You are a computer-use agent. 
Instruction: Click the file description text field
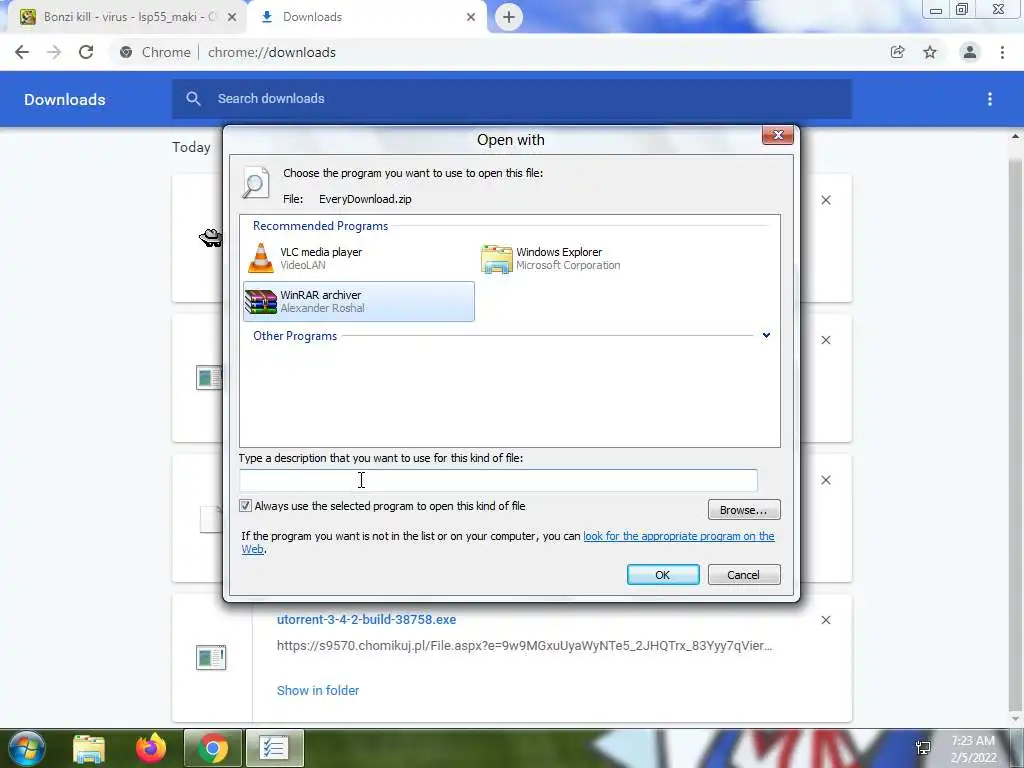498,480
